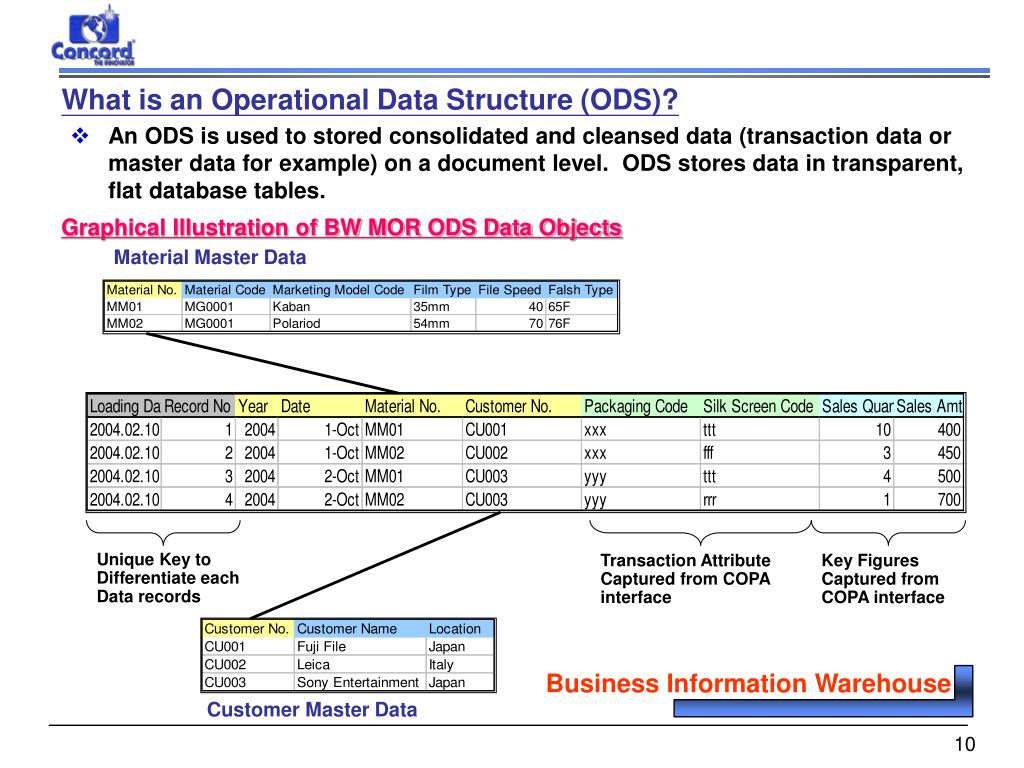The image size is (1024, 768).
Task: Click the 'Material No.' header in material table
Action: pos(142,290)
